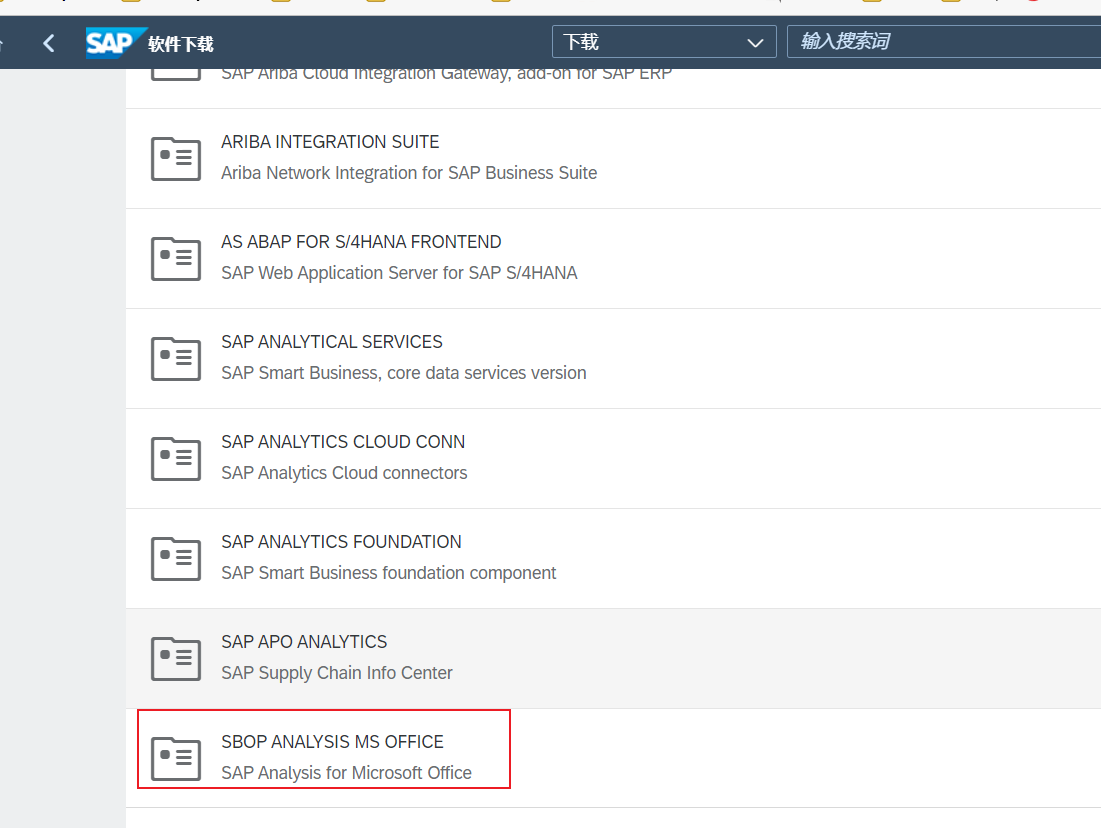Screen dimensions: 1101x828
Task: Select Ariba Network Integration for SAP Business Suite
Action: pos(409,173)
